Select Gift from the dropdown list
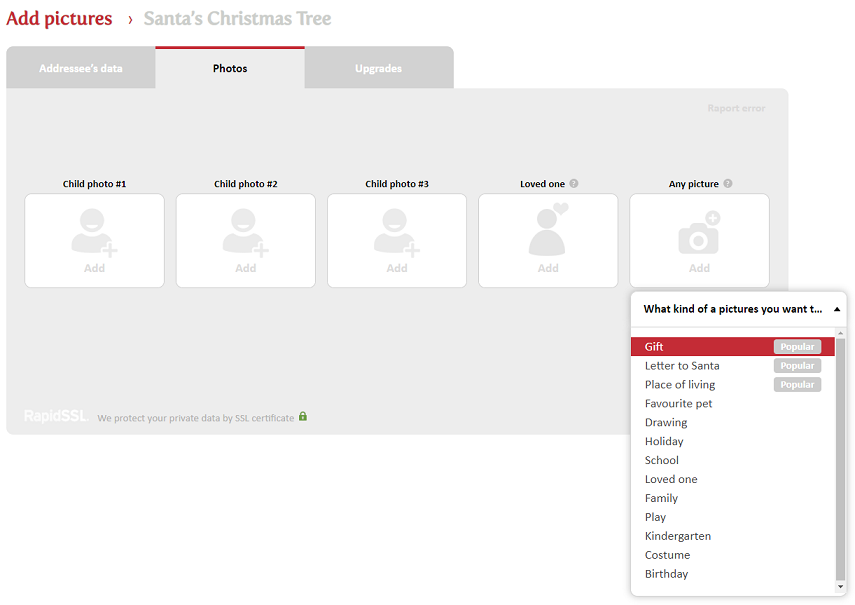 (x=654, y=347)
